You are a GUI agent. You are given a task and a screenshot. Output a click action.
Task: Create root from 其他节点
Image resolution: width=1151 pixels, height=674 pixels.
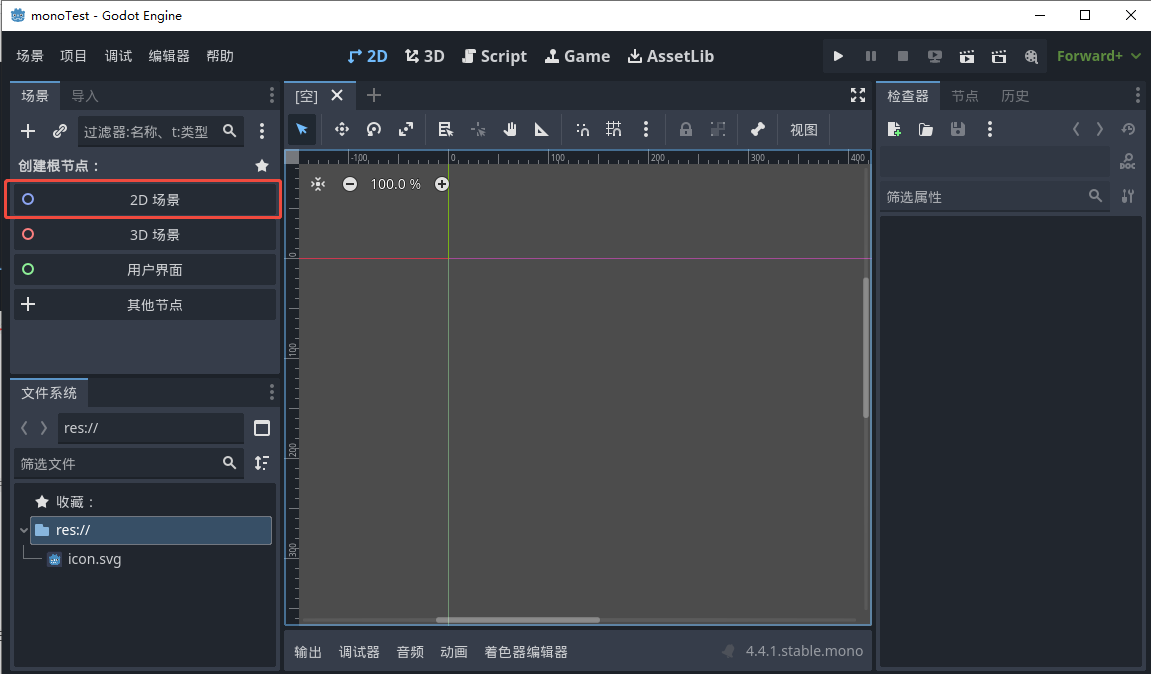(145, 305)
